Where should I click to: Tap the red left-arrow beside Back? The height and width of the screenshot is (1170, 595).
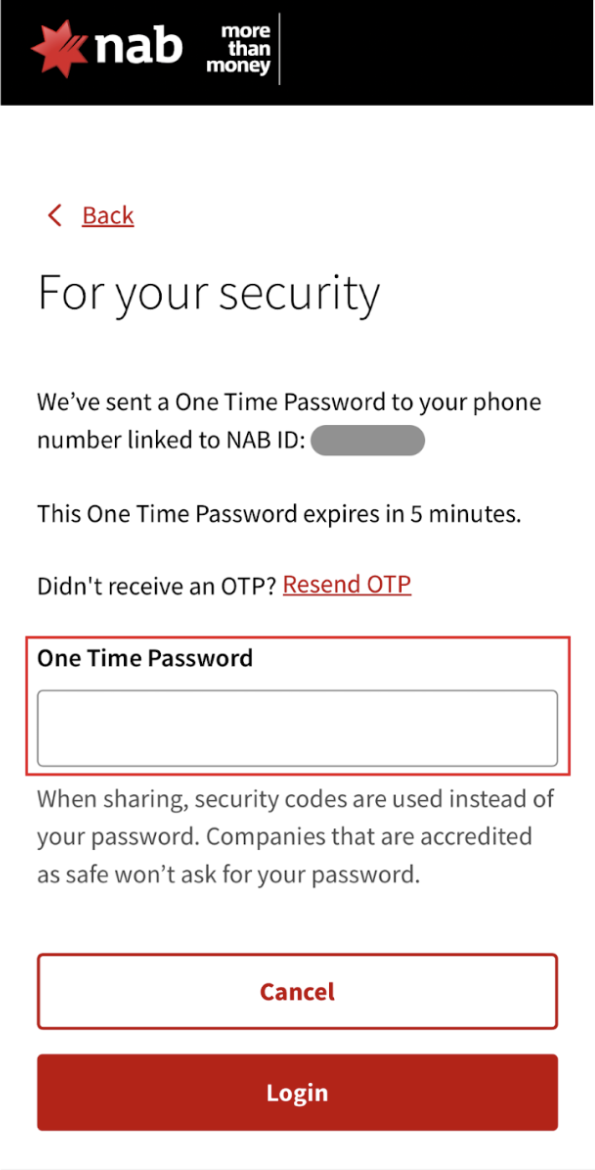click(x=55, y=214)
